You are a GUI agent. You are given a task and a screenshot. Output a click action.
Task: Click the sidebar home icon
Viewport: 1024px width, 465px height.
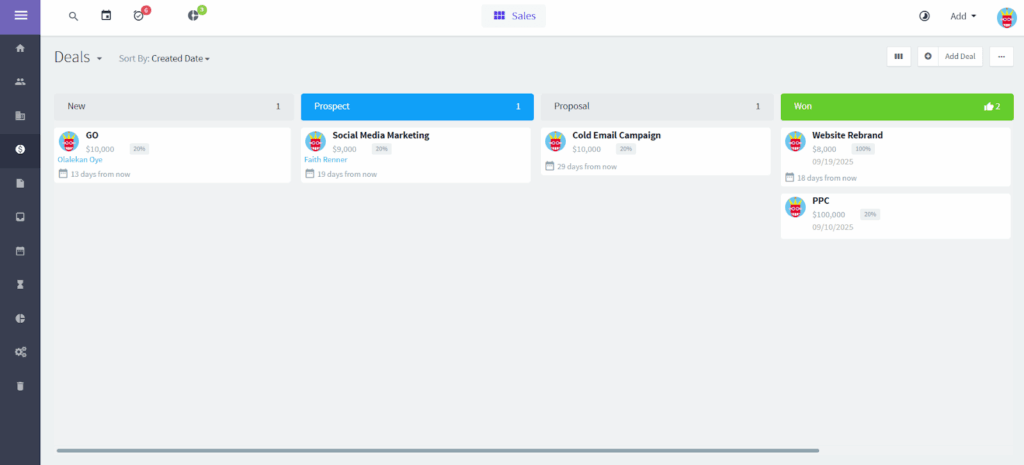pos(20,48)
